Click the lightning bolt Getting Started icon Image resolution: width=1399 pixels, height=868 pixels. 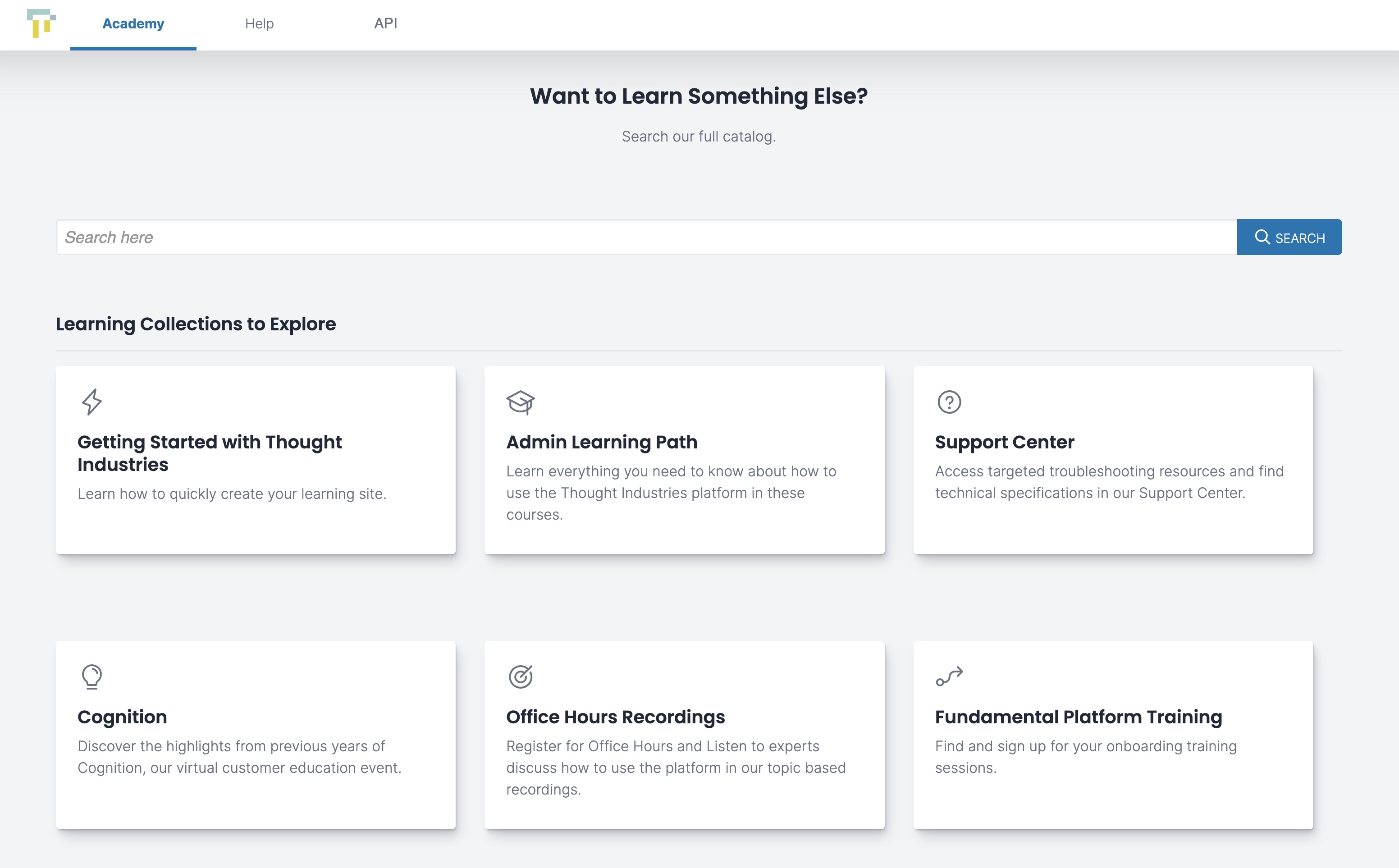92,402
